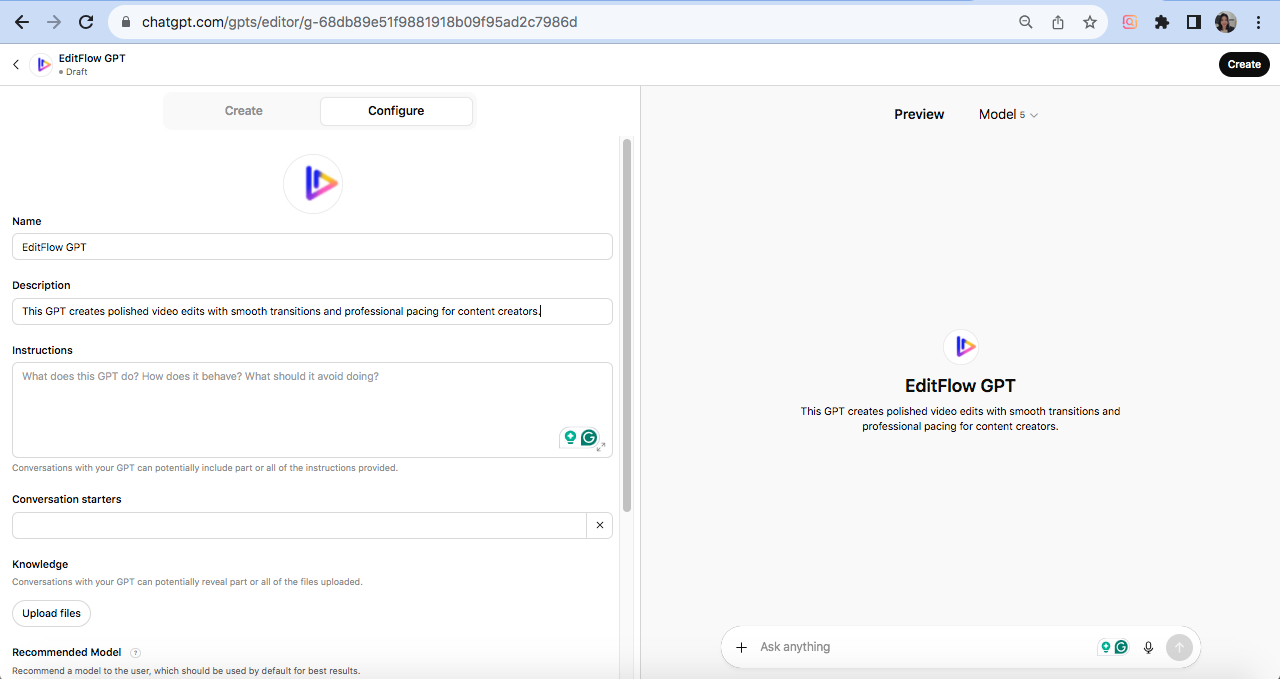
Task: Click the Grammarly icon in the Instructions box
Action: 589,437
